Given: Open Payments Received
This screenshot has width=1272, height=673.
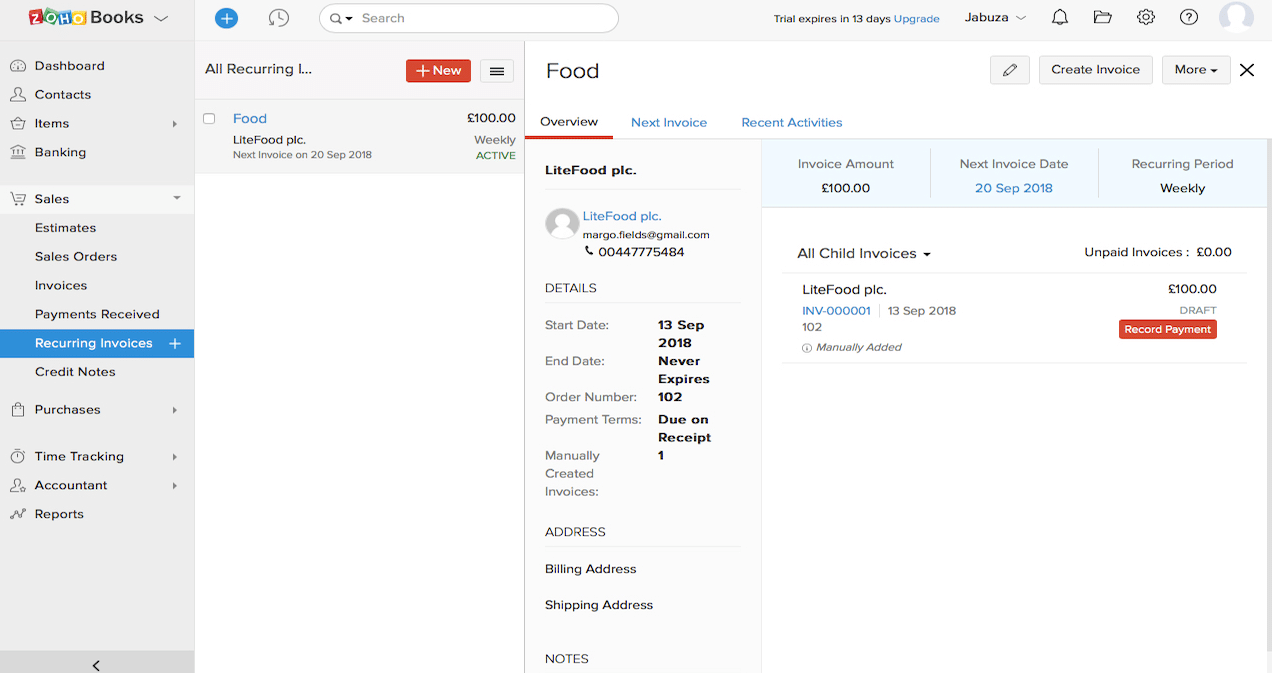Looking at the screenshot, I should 96,314.
